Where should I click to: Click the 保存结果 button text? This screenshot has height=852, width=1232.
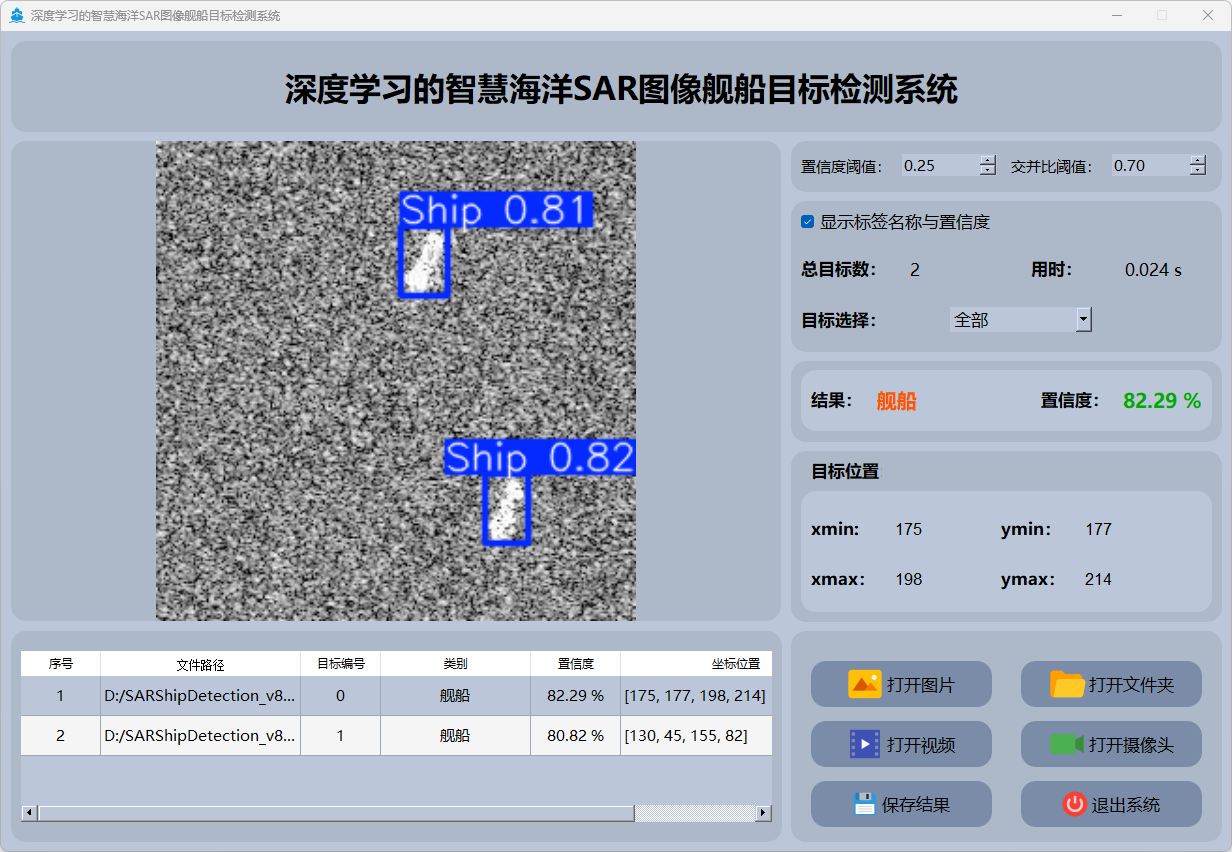point(915,805)
